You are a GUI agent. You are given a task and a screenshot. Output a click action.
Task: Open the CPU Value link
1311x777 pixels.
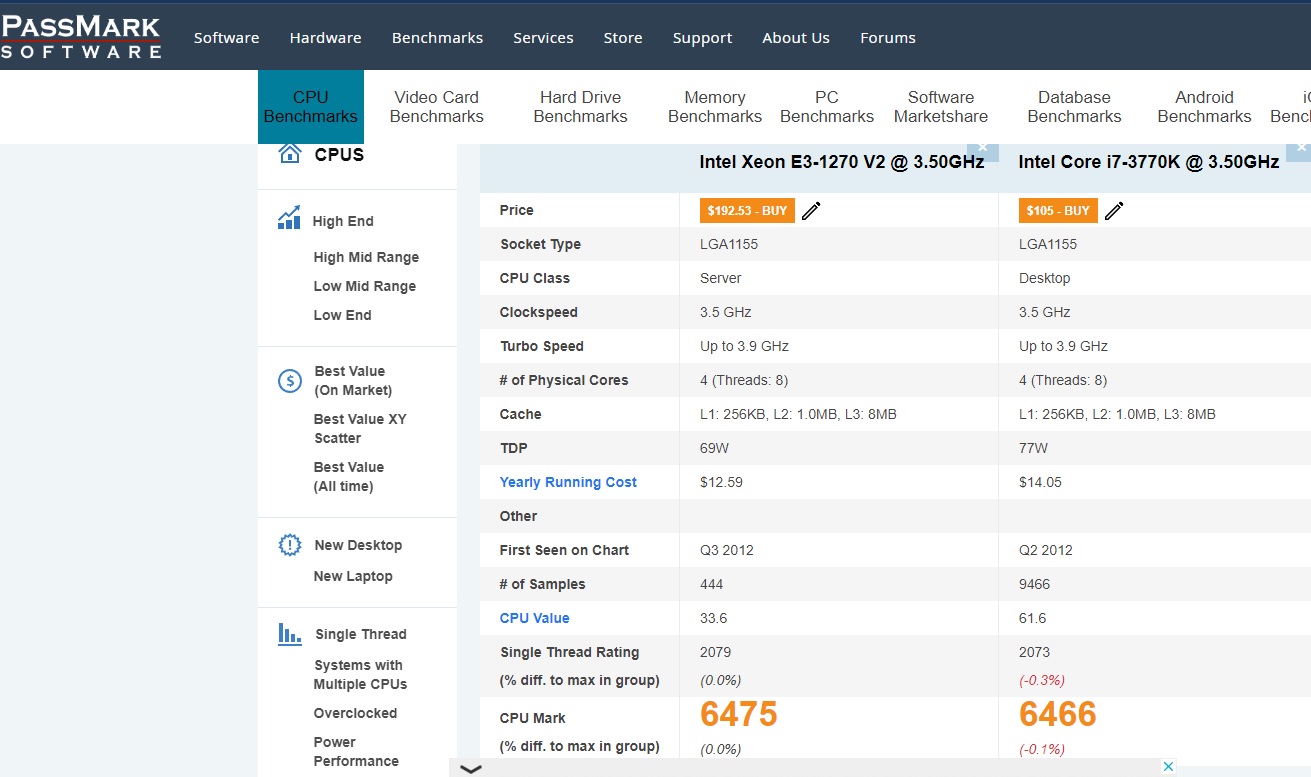534,618
